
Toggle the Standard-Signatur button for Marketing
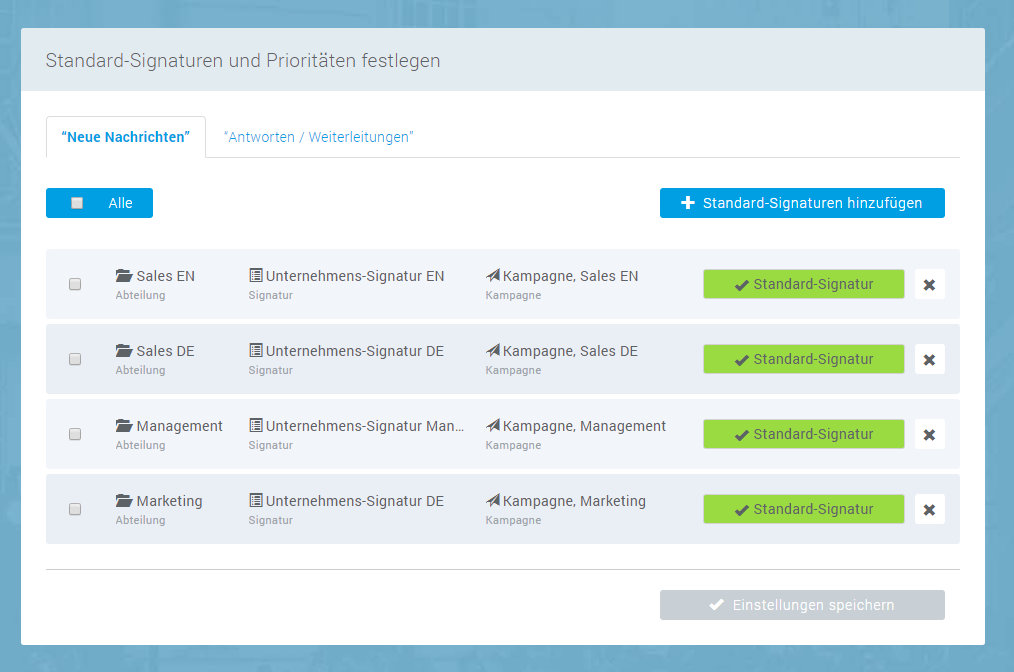click(803, 509)
